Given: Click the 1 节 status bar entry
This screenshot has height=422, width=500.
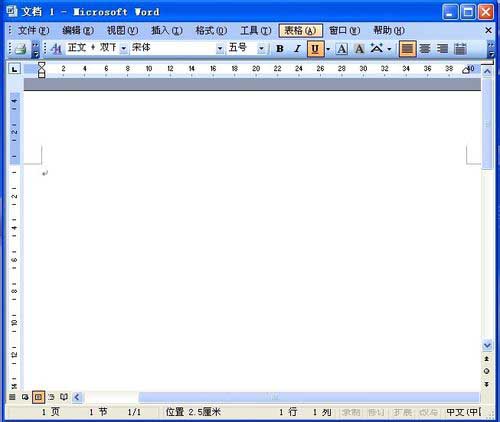Looking at the screenshot, I should pos(98,412).
